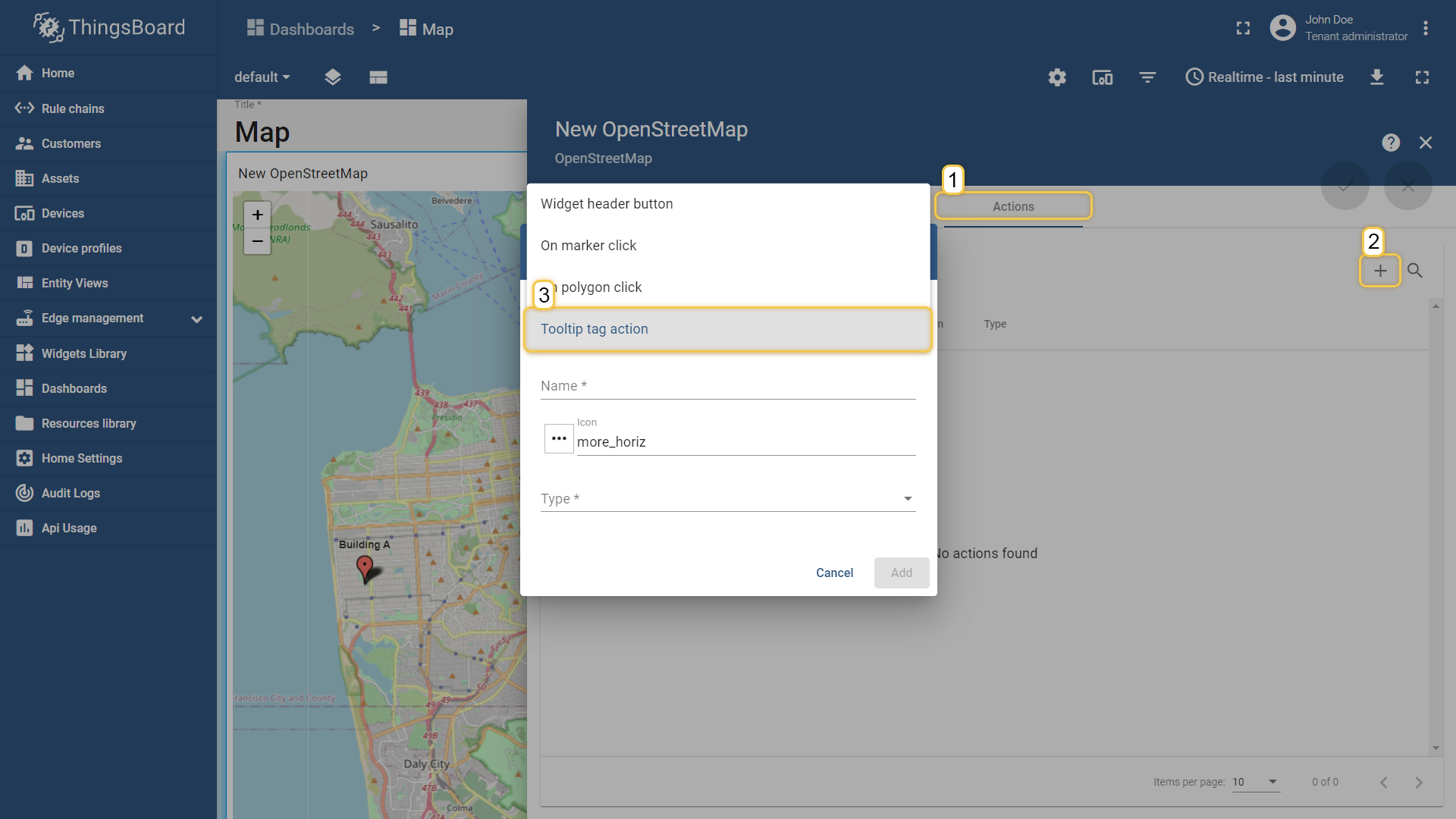Image resolution: width=1456 pixels, height=819 pixels.
Task: Open Resources library page
Action: [108, 423]
